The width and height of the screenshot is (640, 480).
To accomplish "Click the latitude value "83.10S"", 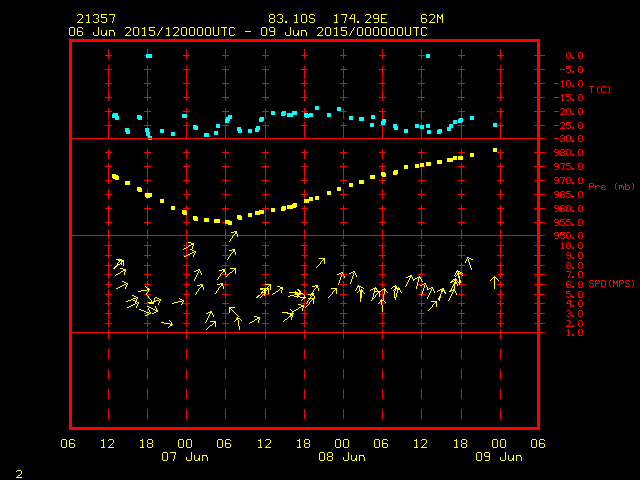I will pos(292,19).
